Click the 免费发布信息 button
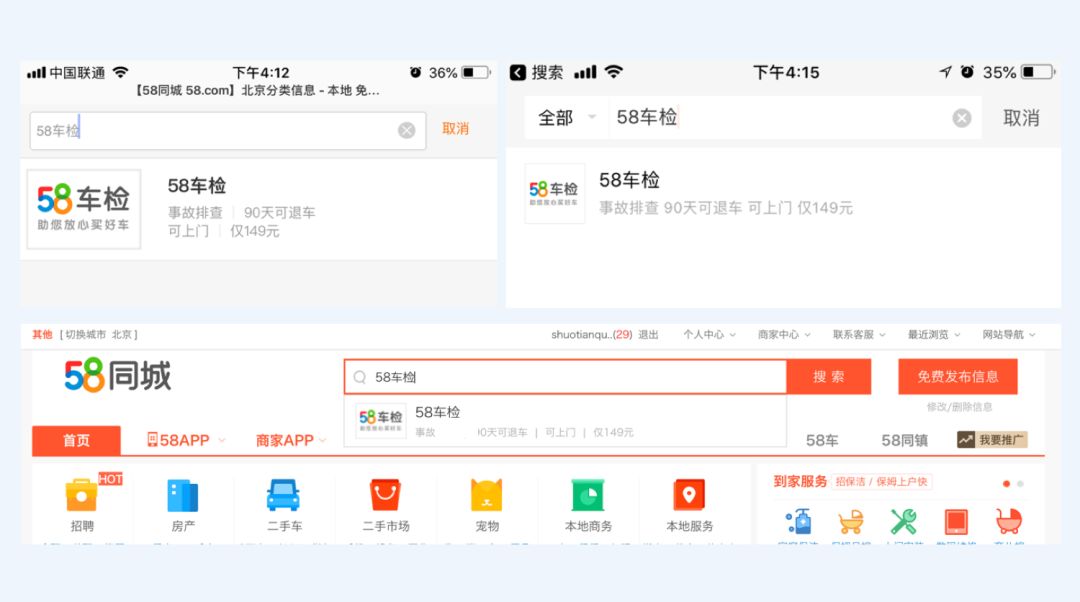The height and width of the screenshot is (602, 1080). 957,377
